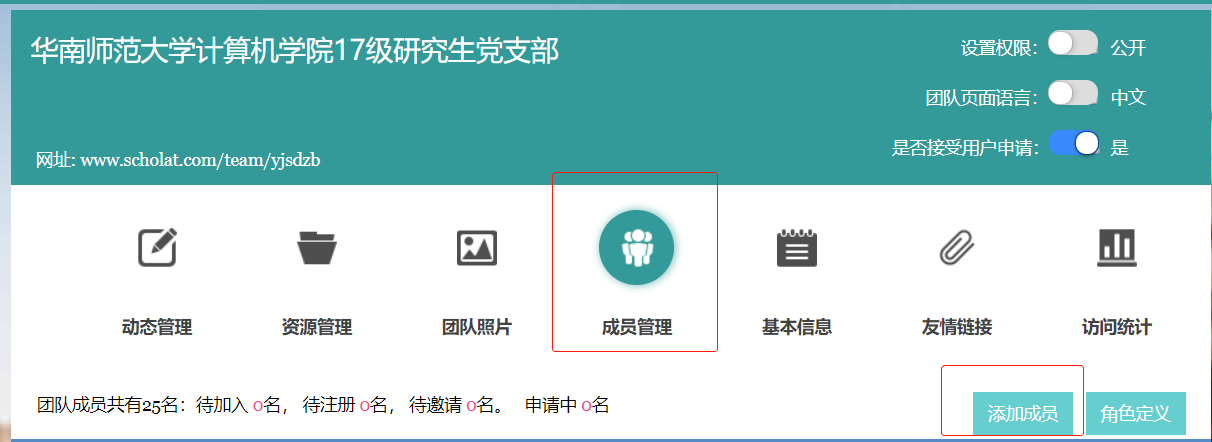Click the 待加入 pending count number
Image resolution: width=1212 pixels, height=442 pixels.
point(258,406)
